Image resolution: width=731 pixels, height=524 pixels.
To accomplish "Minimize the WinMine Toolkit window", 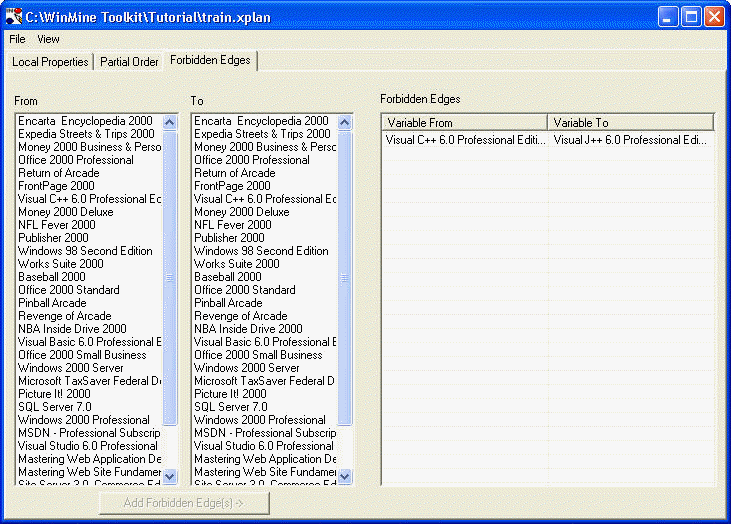I will [668, 16].
